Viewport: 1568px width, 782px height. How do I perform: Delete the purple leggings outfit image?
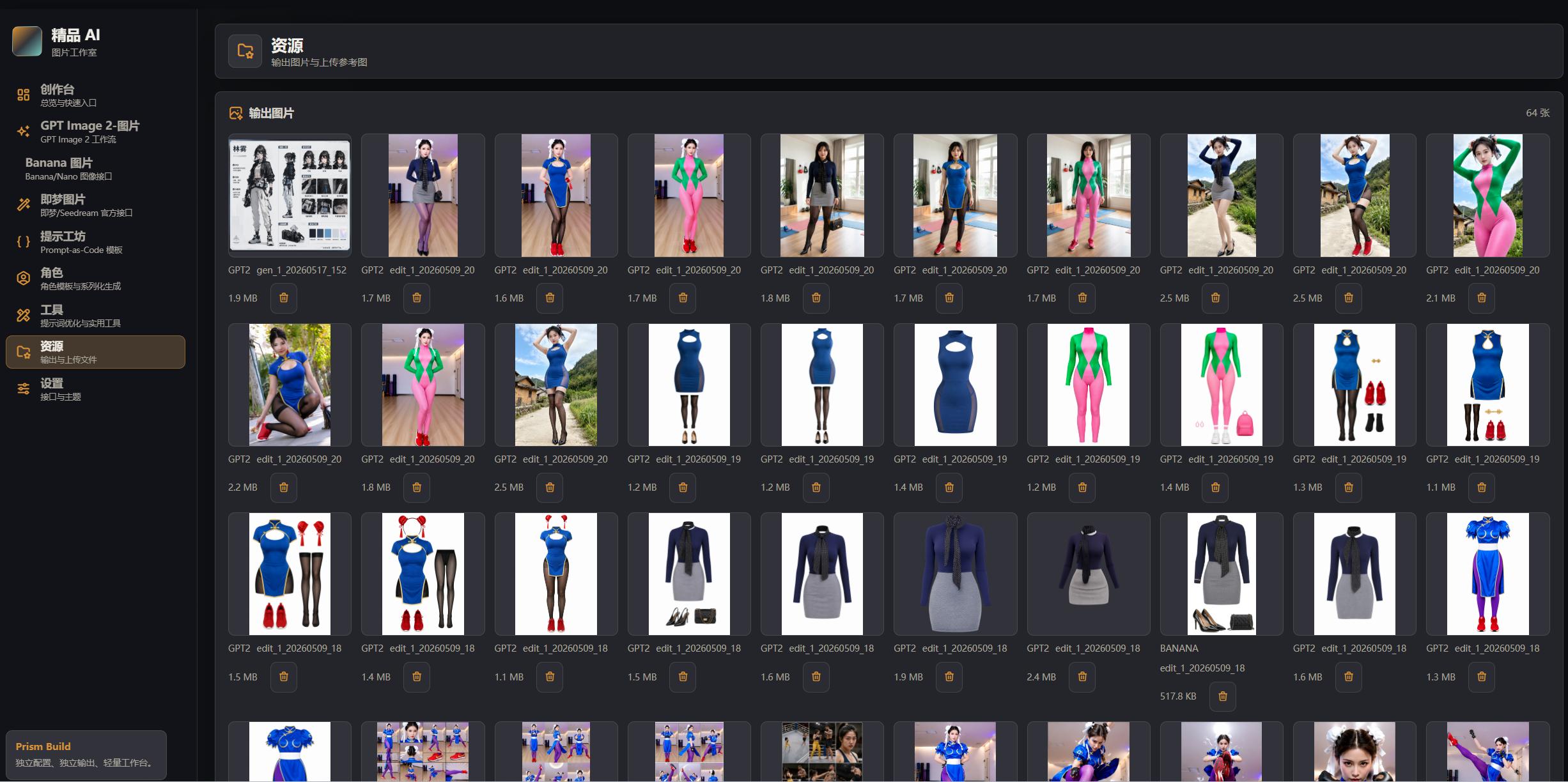(x=1482, y=677)
